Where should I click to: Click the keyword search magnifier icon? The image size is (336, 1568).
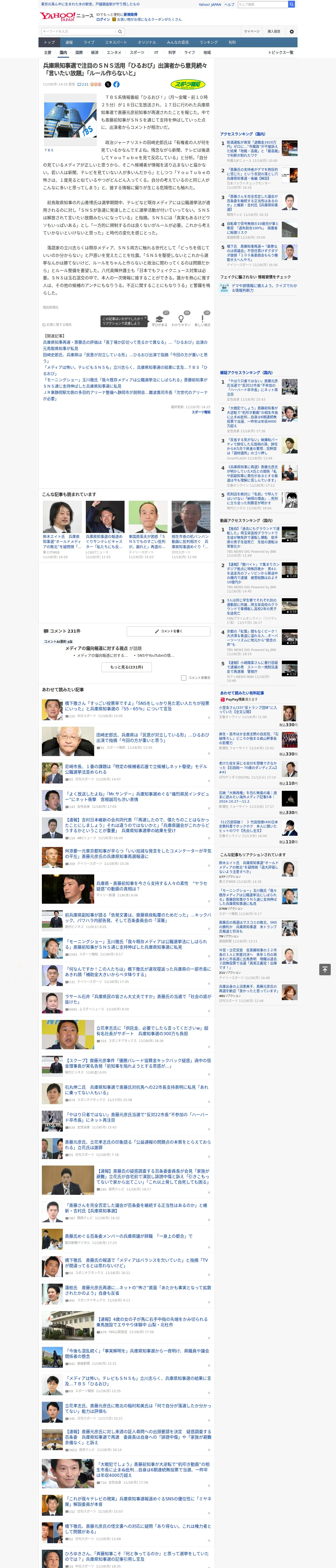(x=120, y=31)
